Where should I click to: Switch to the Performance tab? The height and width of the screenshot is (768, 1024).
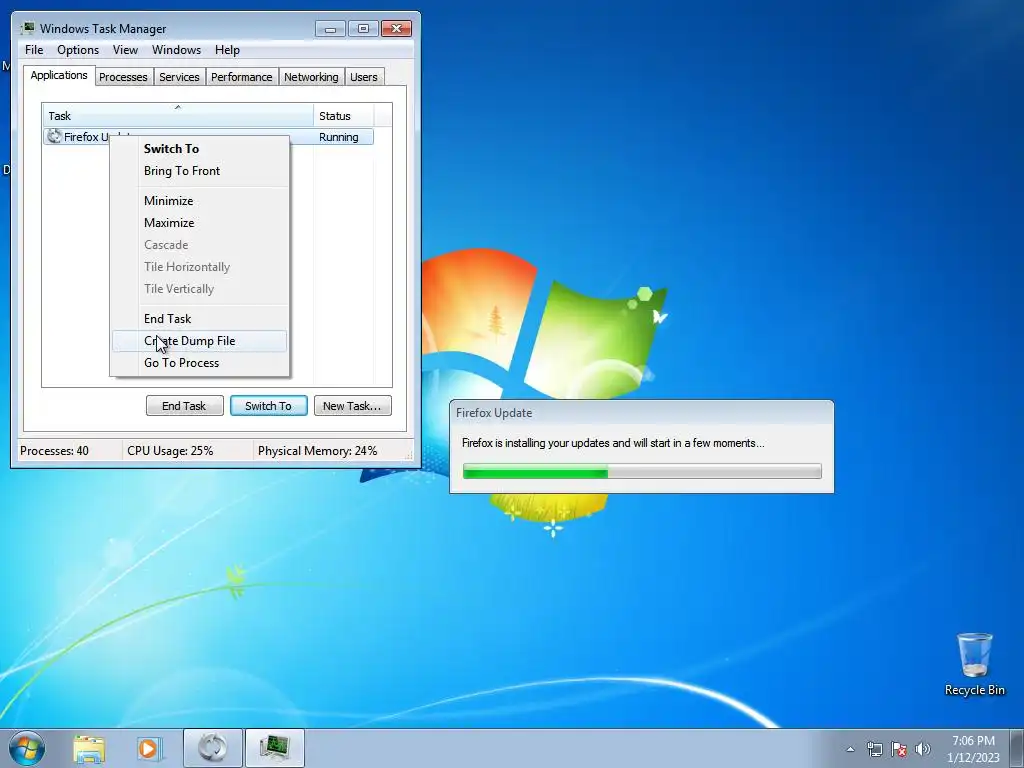[242, 77]
